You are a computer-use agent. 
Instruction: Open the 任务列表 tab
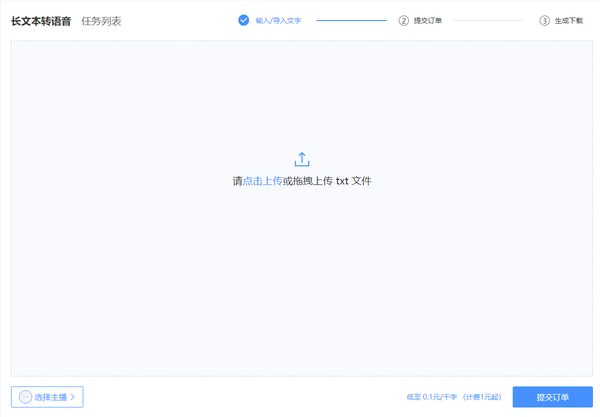point(101,21)
